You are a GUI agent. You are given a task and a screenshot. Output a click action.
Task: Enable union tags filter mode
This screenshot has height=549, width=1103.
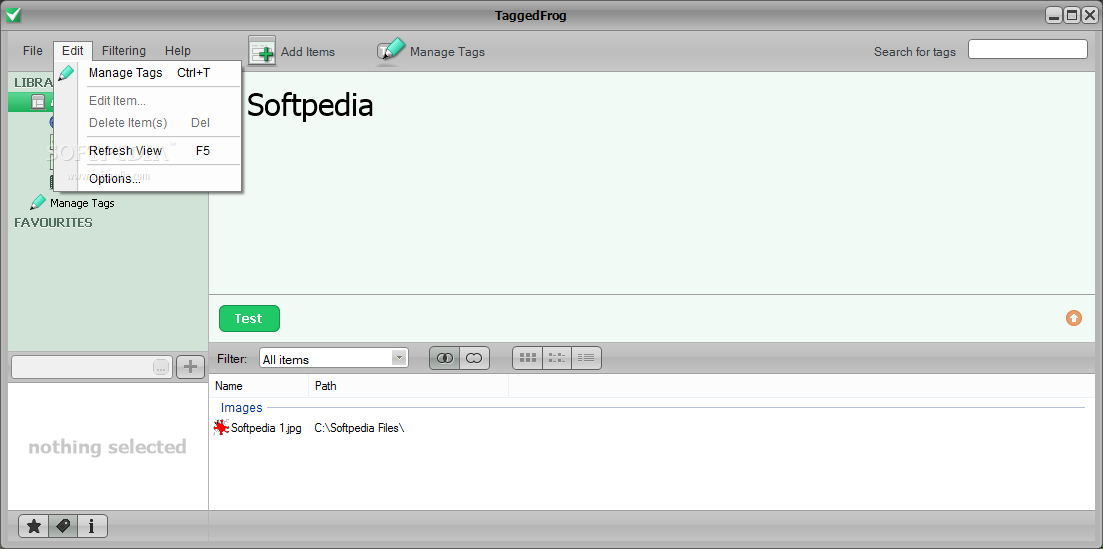click(x=475, y=358)
